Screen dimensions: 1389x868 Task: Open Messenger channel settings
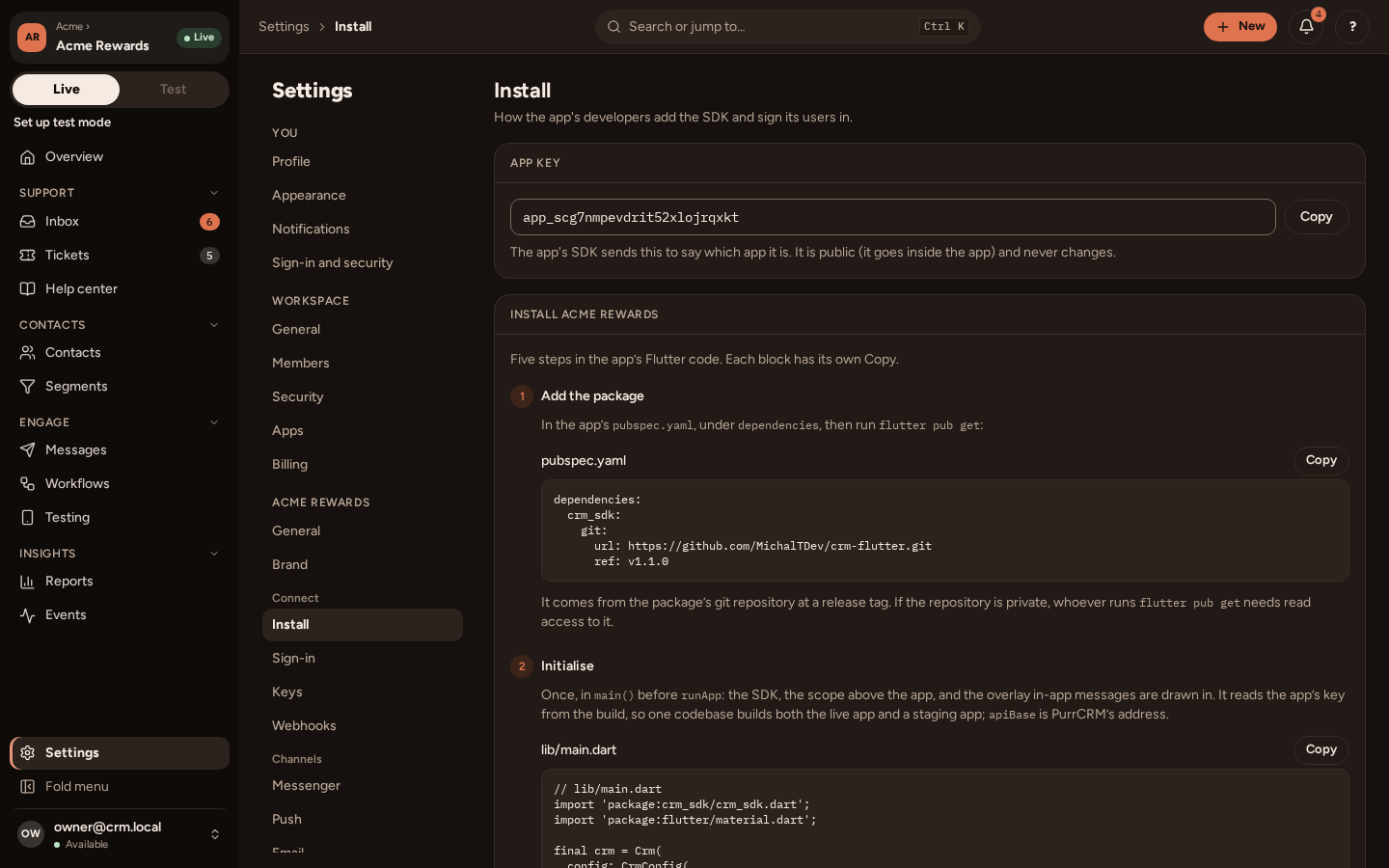coord(363,786)
